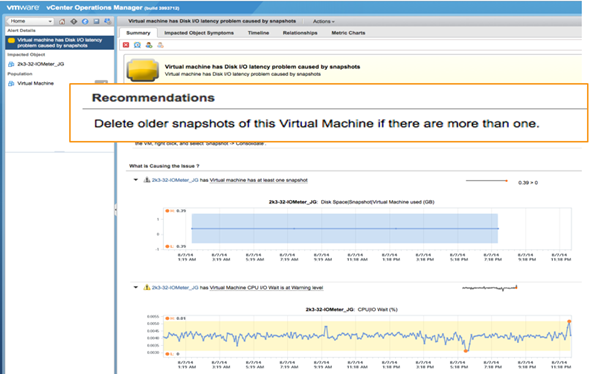Open the Content icon in left toolbar
The height and width of the screenshot is (374, 590).
(x=96, y=21)
